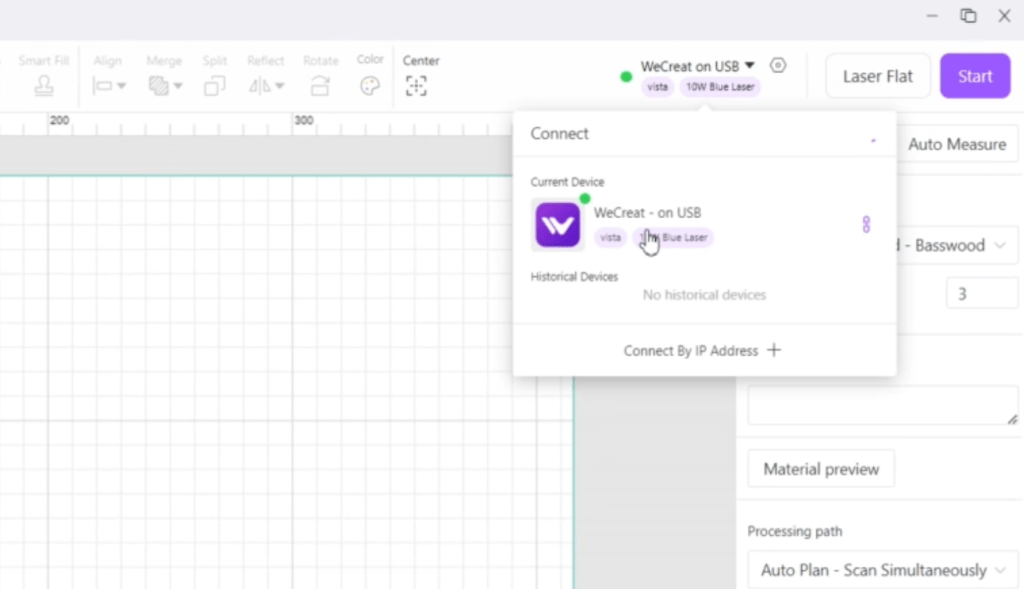This screenshot has width=1024, height=589.
Task: Click the Center alignment icon
Action: [x=416, y=86]
